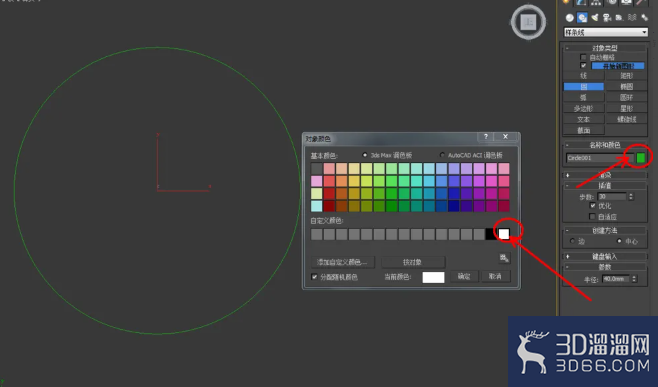Click the 按对象 button in color dialog
Image resolution: width=658 pixels, height=387 pixels.
click(413, 262)
